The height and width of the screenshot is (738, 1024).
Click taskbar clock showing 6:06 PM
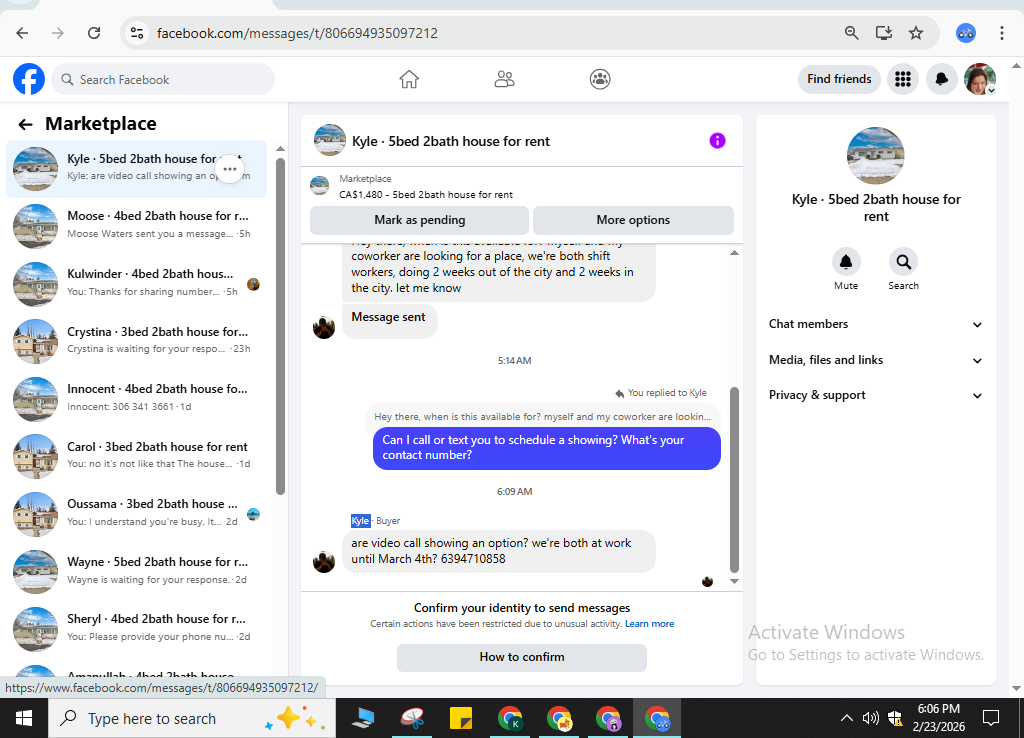[938, 718]
